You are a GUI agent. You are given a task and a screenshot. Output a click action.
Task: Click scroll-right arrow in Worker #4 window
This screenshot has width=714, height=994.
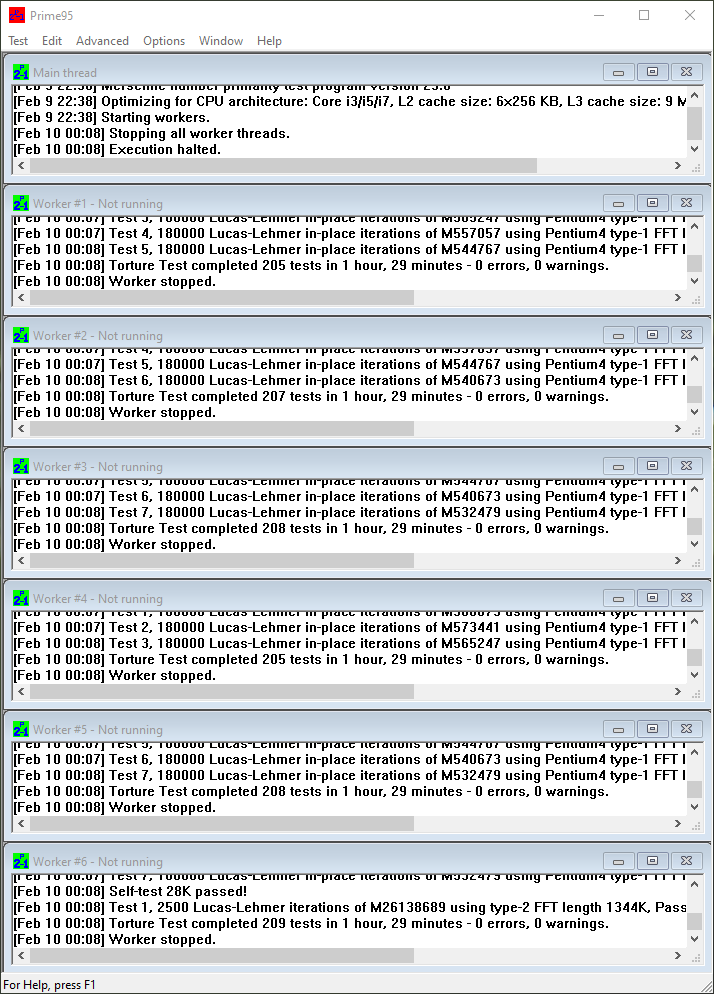coord(678,692)
